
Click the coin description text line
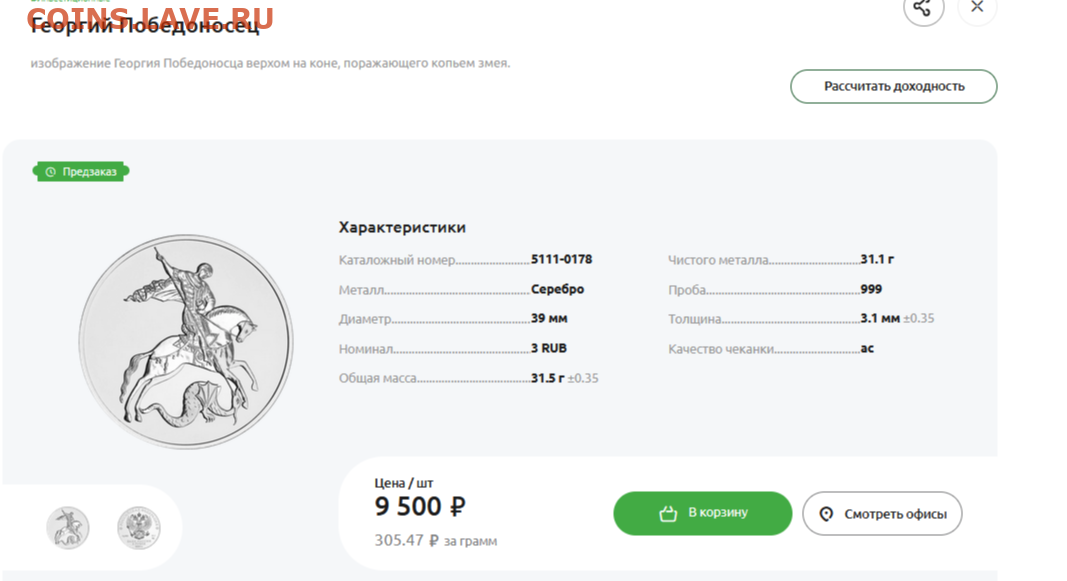click(x=270, y=63)
